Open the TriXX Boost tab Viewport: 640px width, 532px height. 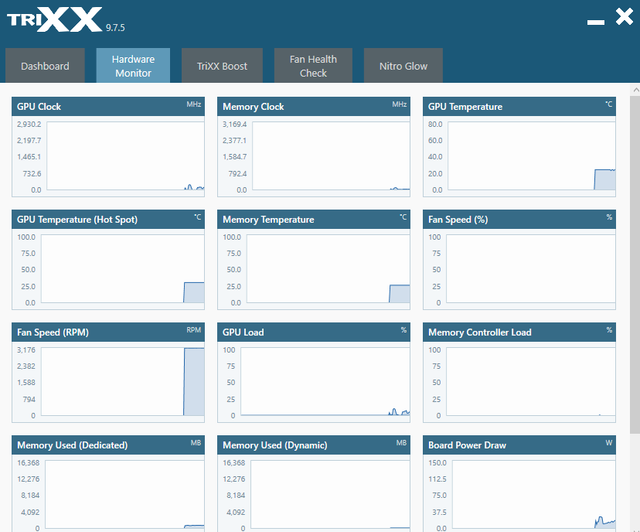point(222,66)
